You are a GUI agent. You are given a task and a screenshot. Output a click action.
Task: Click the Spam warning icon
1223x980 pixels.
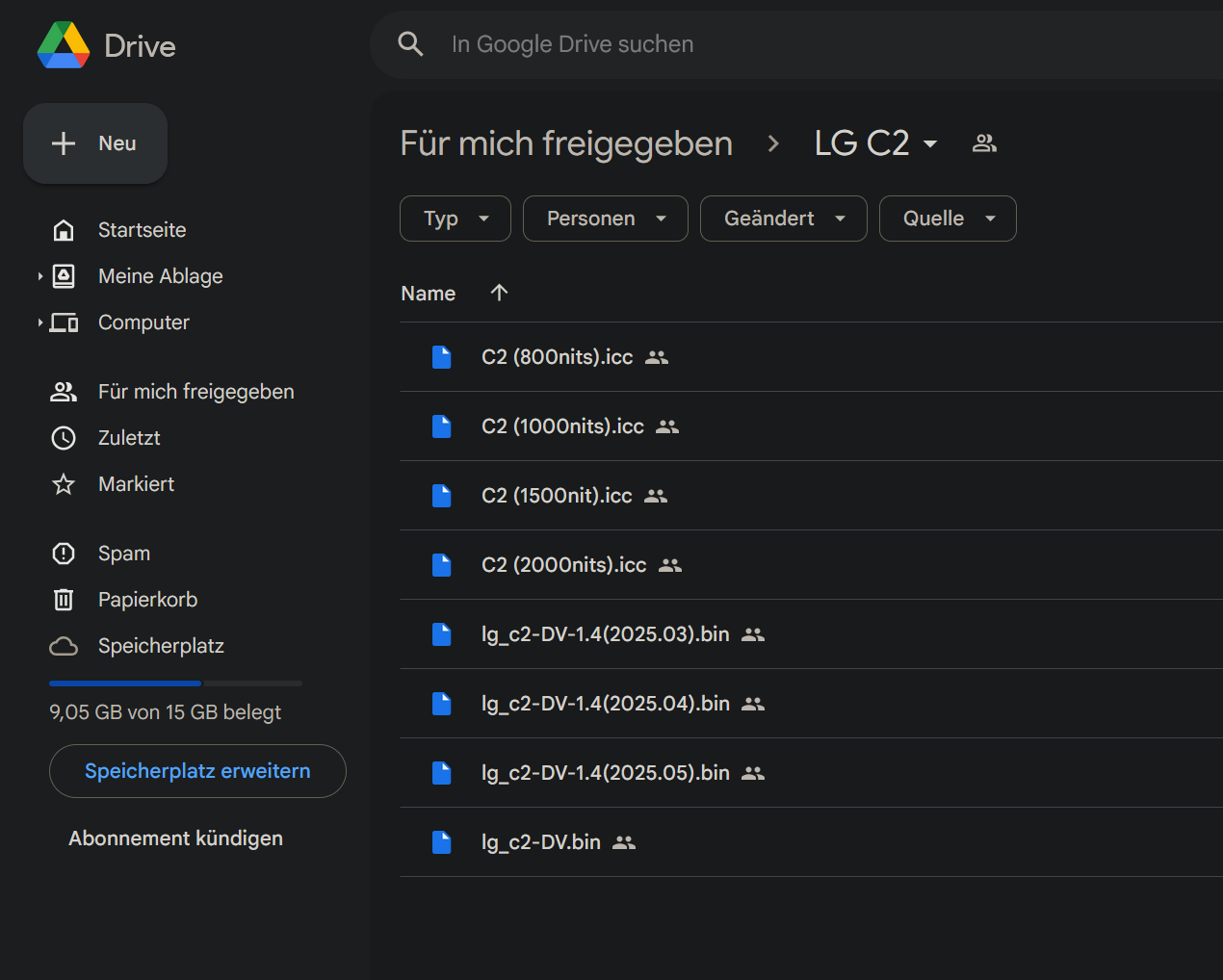coord(63,553)
